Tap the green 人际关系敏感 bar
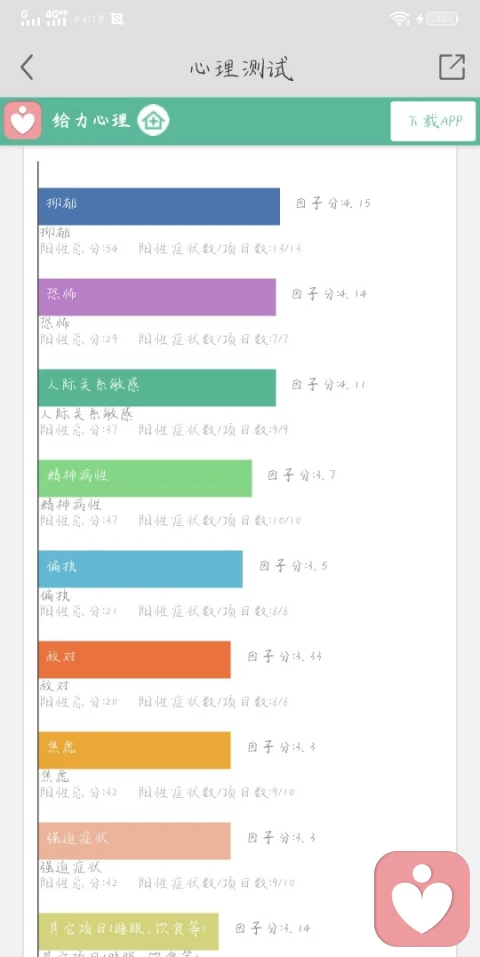The image size is (480, 957). pyautogui.click(x=157, y=388)
